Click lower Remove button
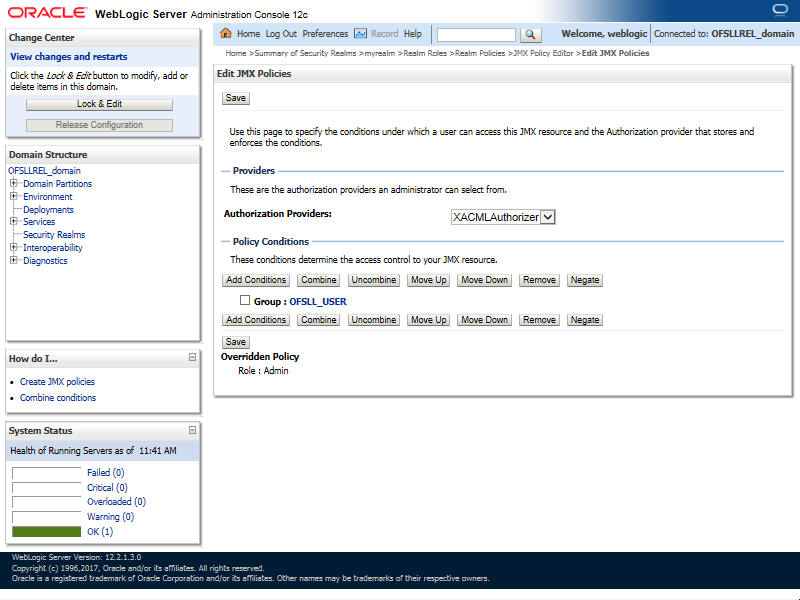The height and width of the screenshot is (600, 800). tap(539, 320)
